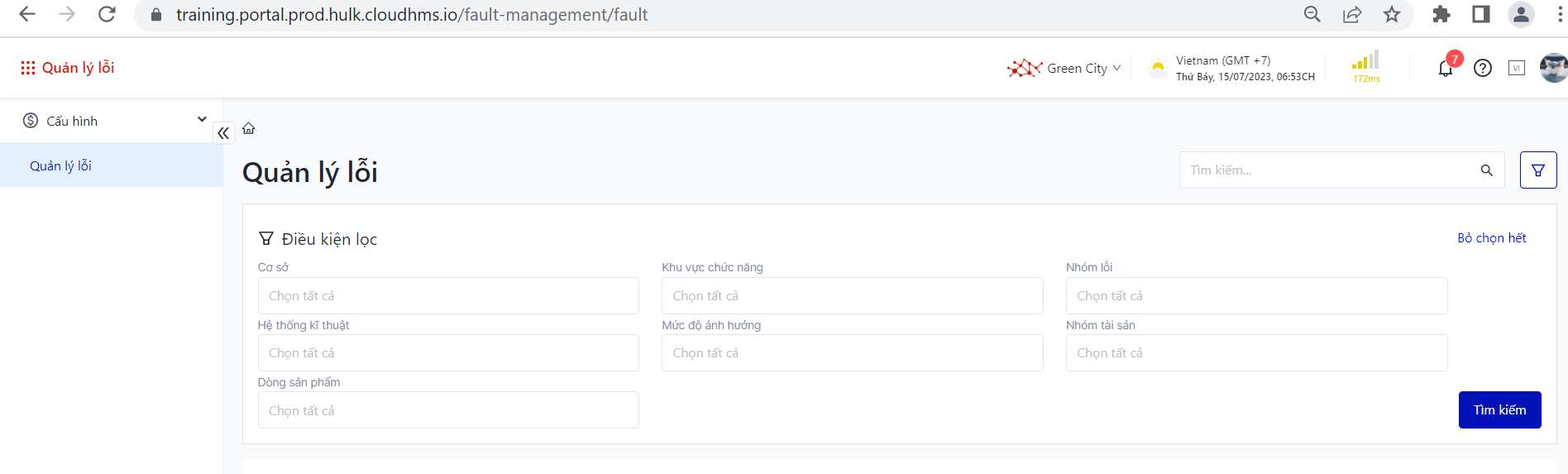Click the notification bell icon
This screenshot has height=474, width=1568.
point(1445,69)
